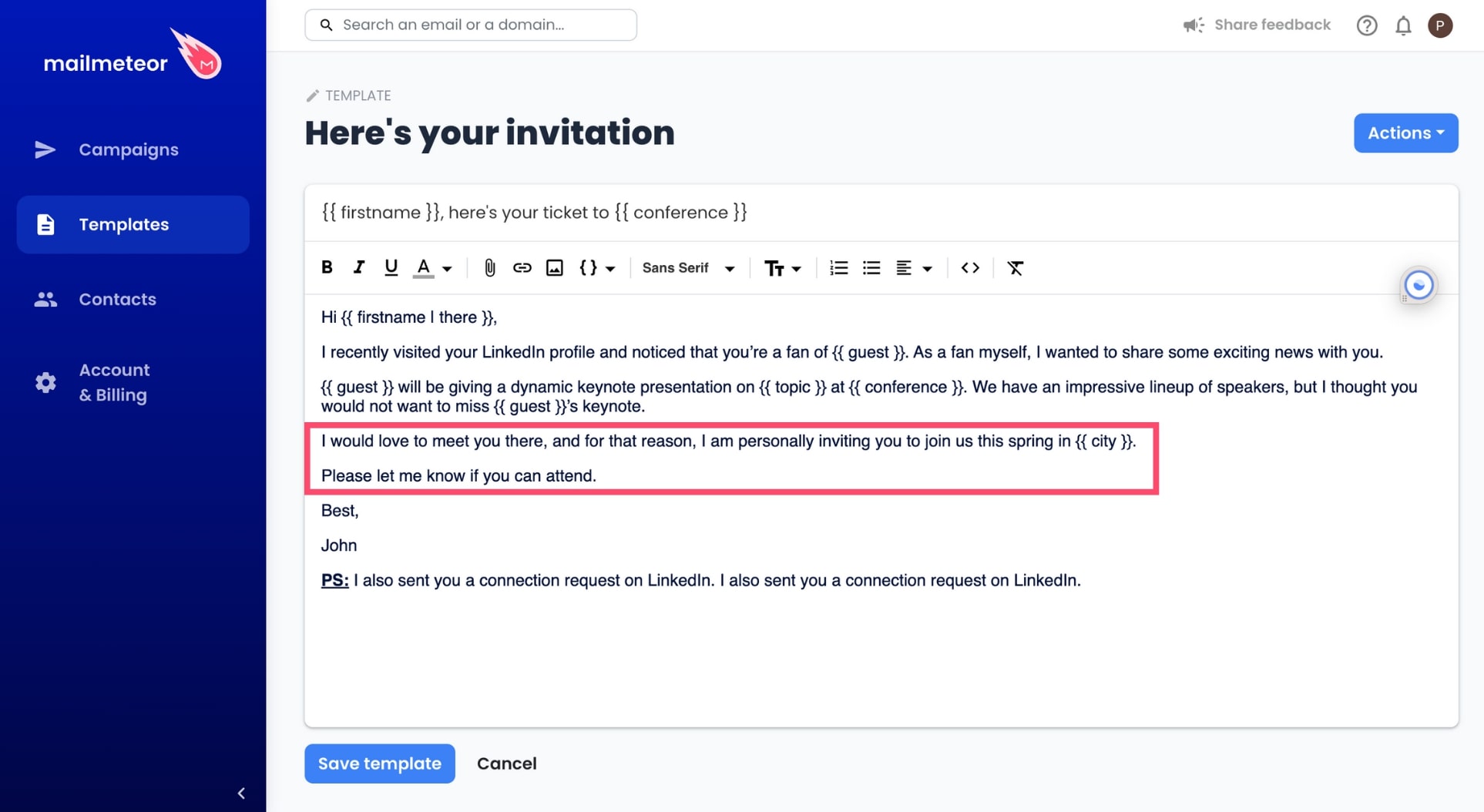Save the template

click(379, 763)
